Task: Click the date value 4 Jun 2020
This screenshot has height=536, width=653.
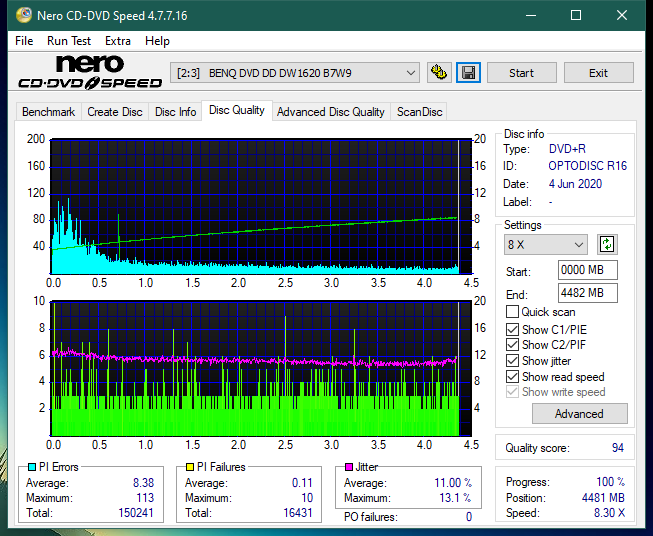Action: tap(575, 184)
